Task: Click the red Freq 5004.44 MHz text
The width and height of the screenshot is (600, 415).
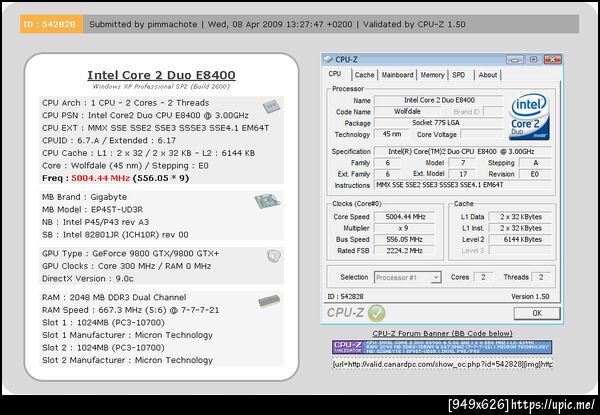Action: click(x=101, y=178)
